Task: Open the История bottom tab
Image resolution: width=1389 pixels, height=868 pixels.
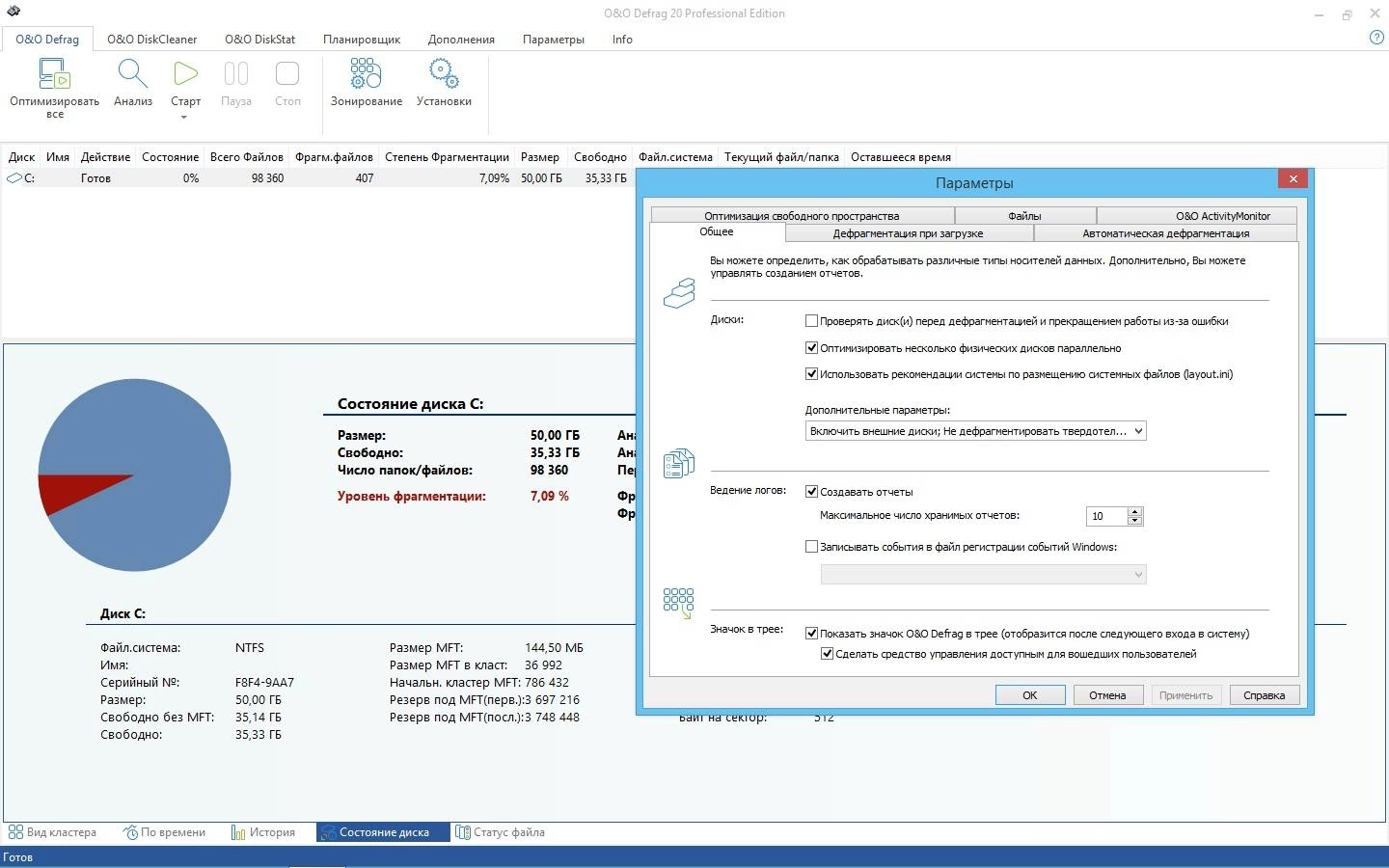Action: click(263, 832)
